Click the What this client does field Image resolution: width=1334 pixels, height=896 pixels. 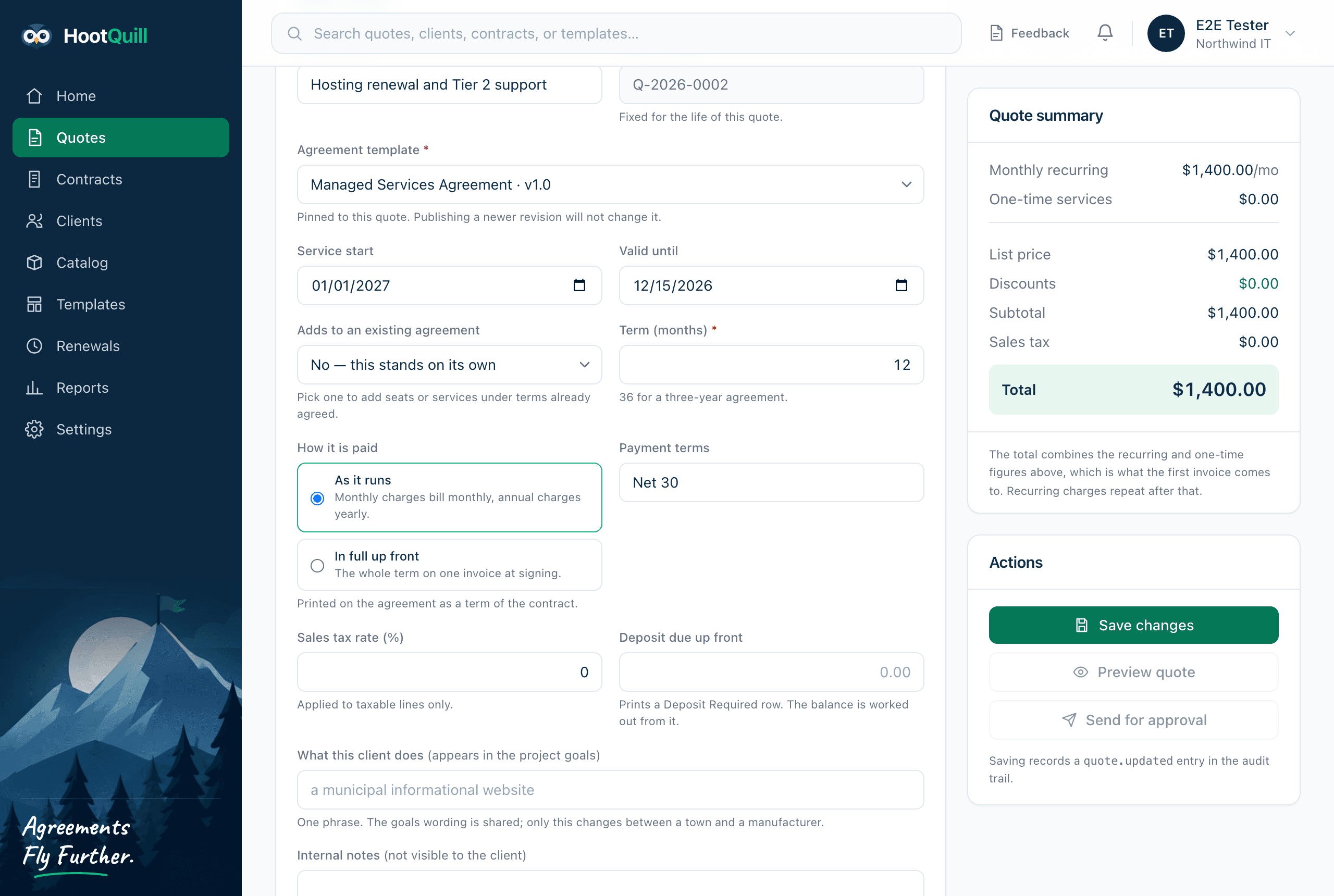610,790
